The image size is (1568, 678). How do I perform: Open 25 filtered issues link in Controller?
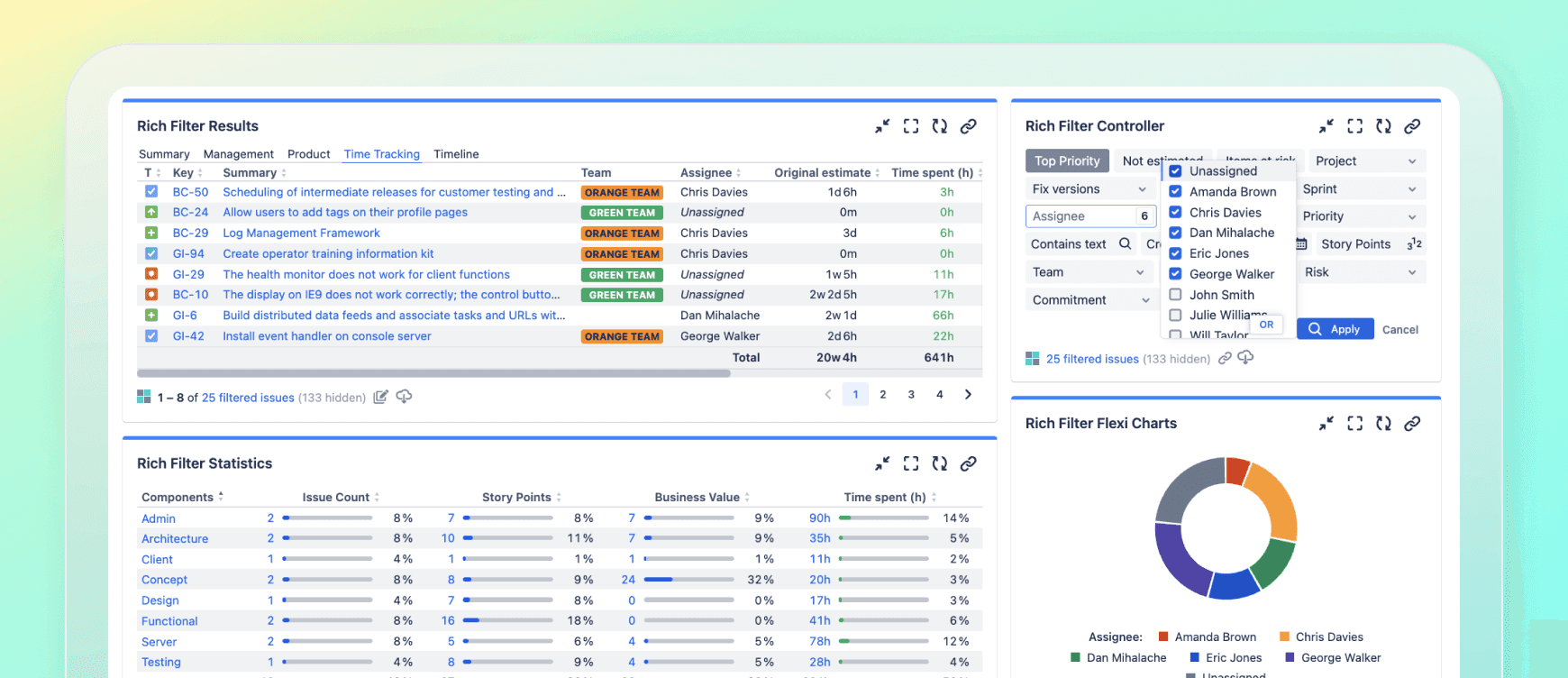click(1092, 359)
